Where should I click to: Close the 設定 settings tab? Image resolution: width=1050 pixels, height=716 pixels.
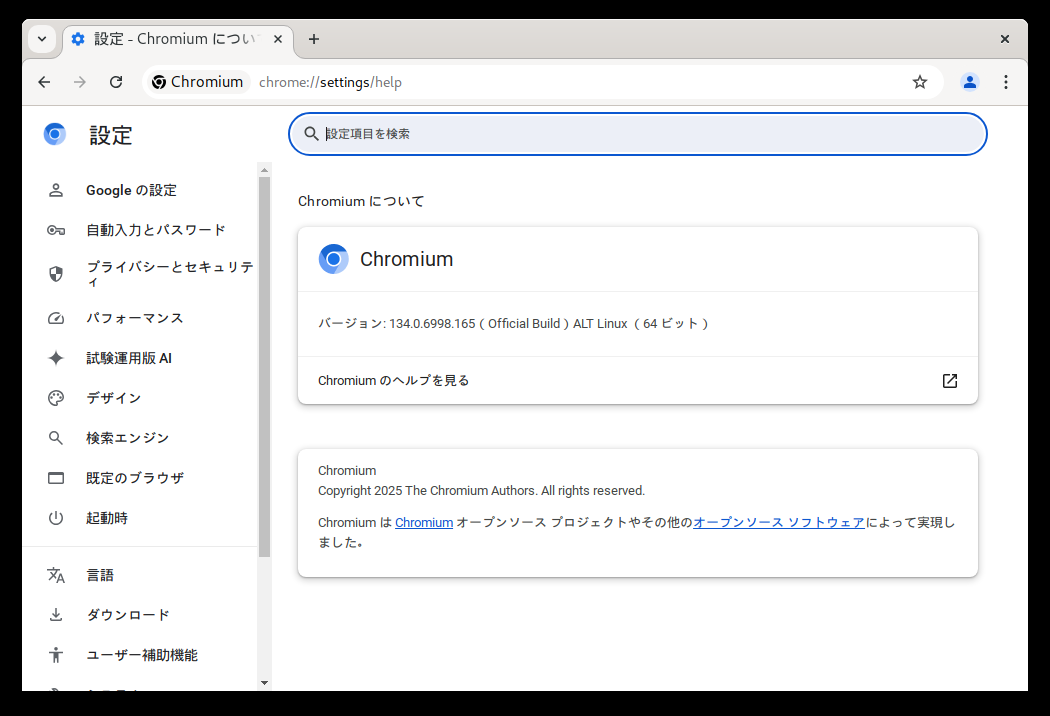(278, 39)
